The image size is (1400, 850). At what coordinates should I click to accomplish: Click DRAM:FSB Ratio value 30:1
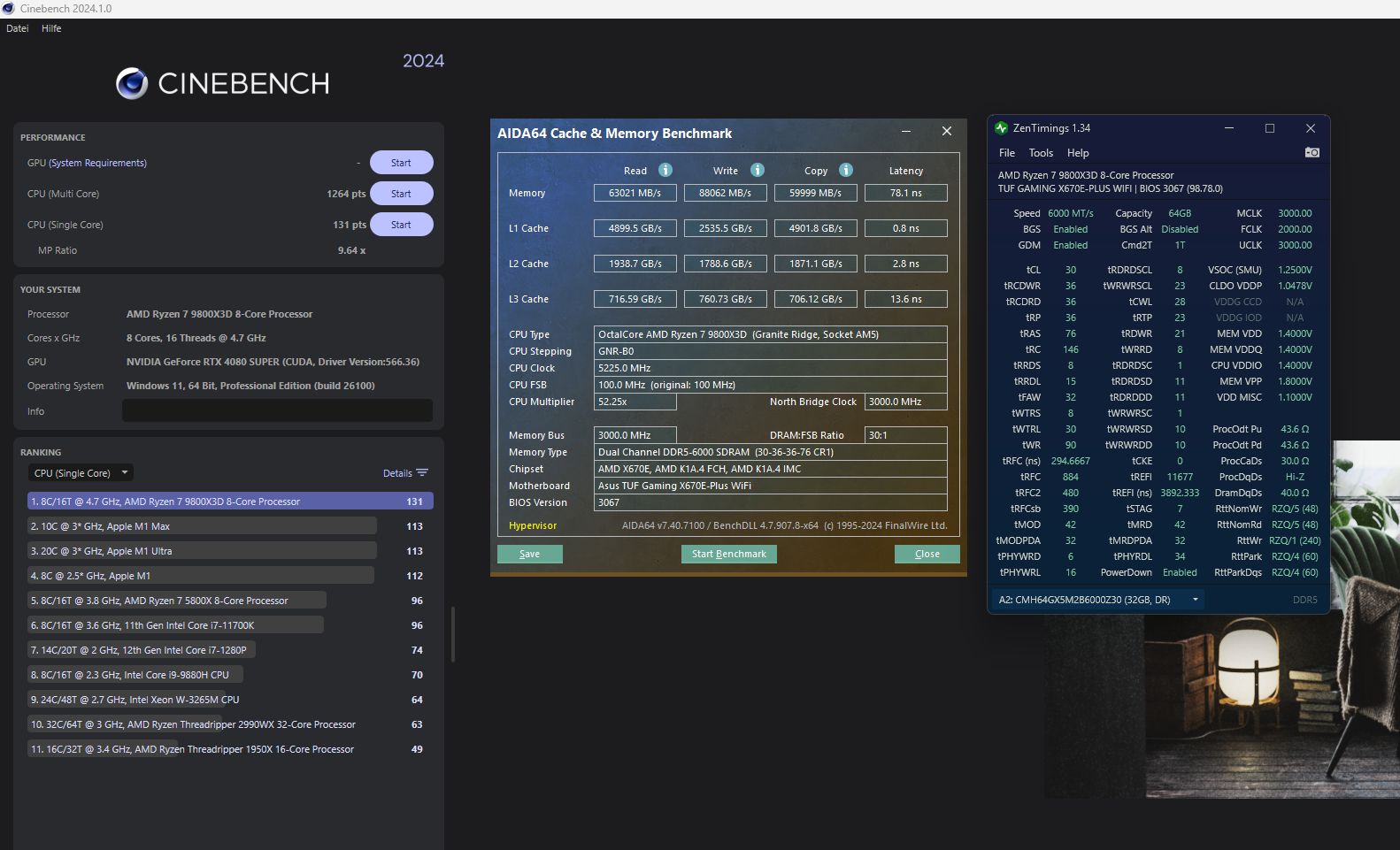click(x=906, y=435)
